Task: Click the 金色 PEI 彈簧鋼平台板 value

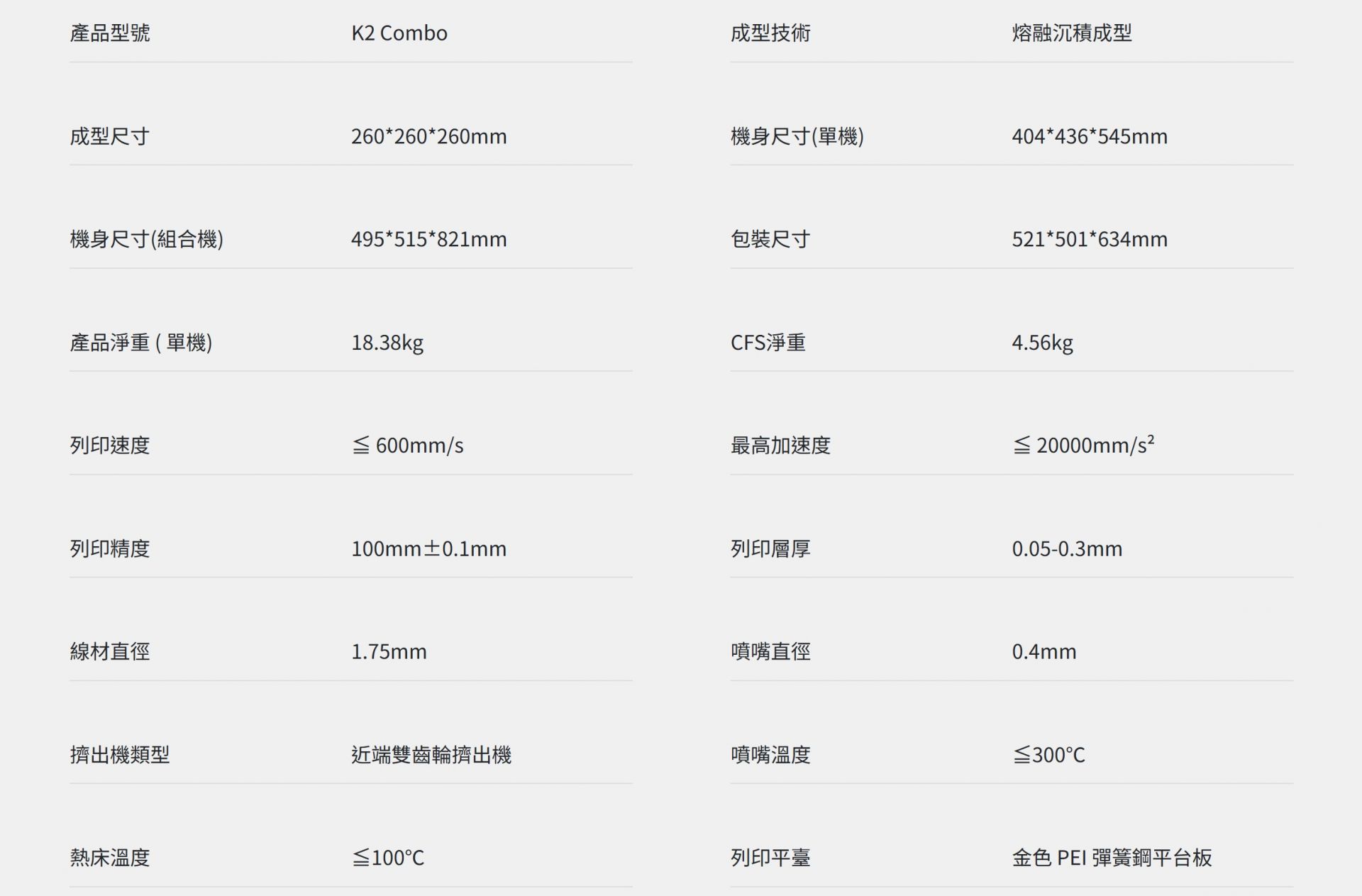Action: 1111,858
